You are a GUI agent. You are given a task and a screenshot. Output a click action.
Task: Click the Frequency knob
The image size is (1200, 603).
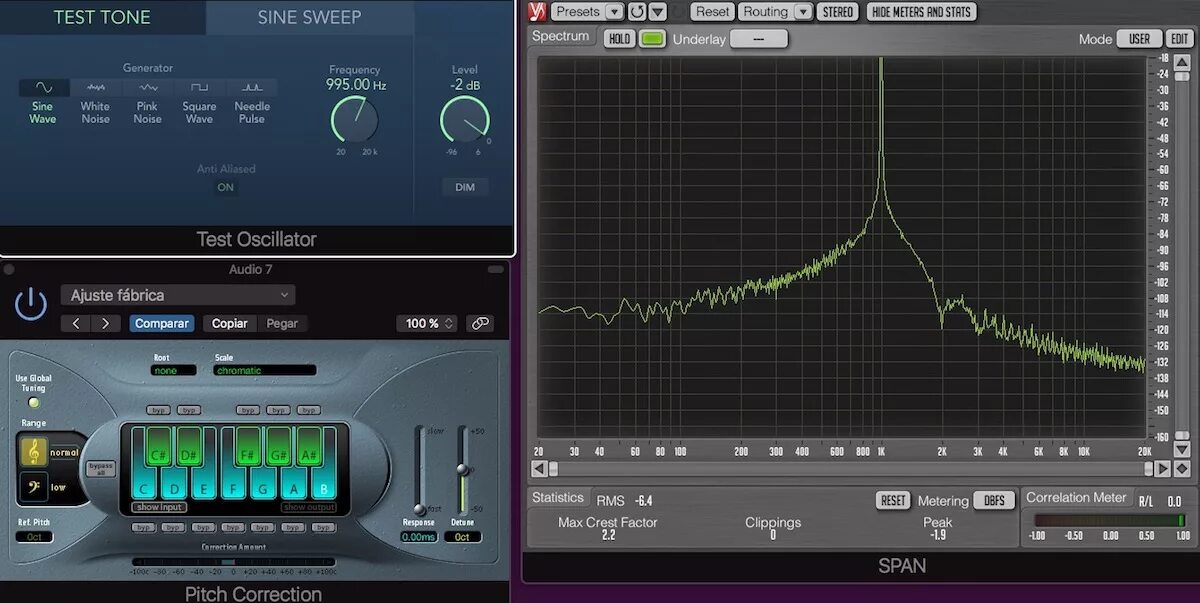tap(354, 120)
